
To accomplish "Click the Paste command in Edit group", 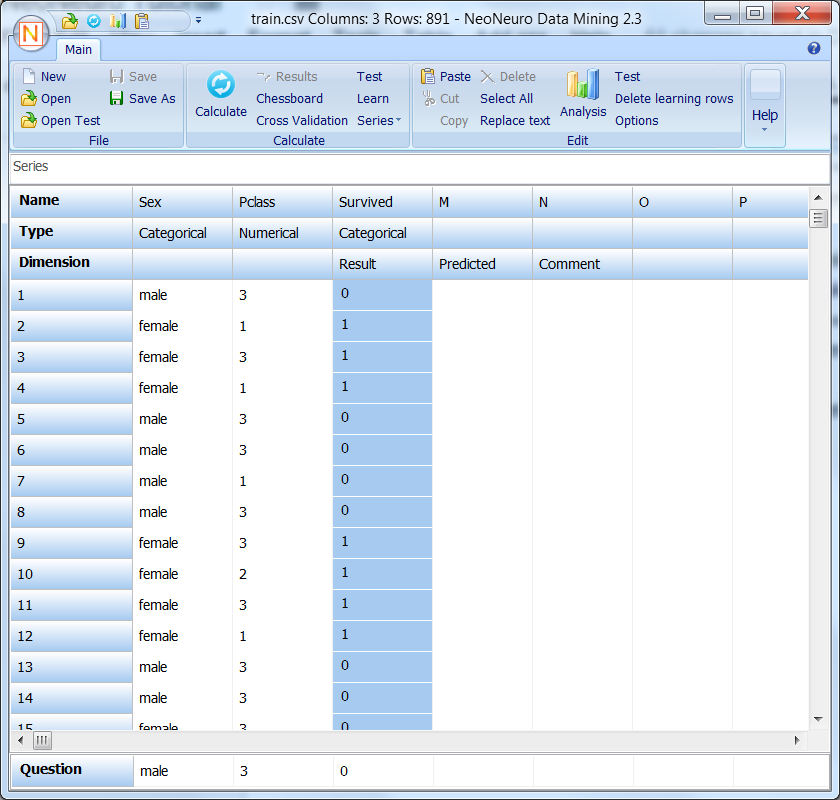I will coord(446,77).
